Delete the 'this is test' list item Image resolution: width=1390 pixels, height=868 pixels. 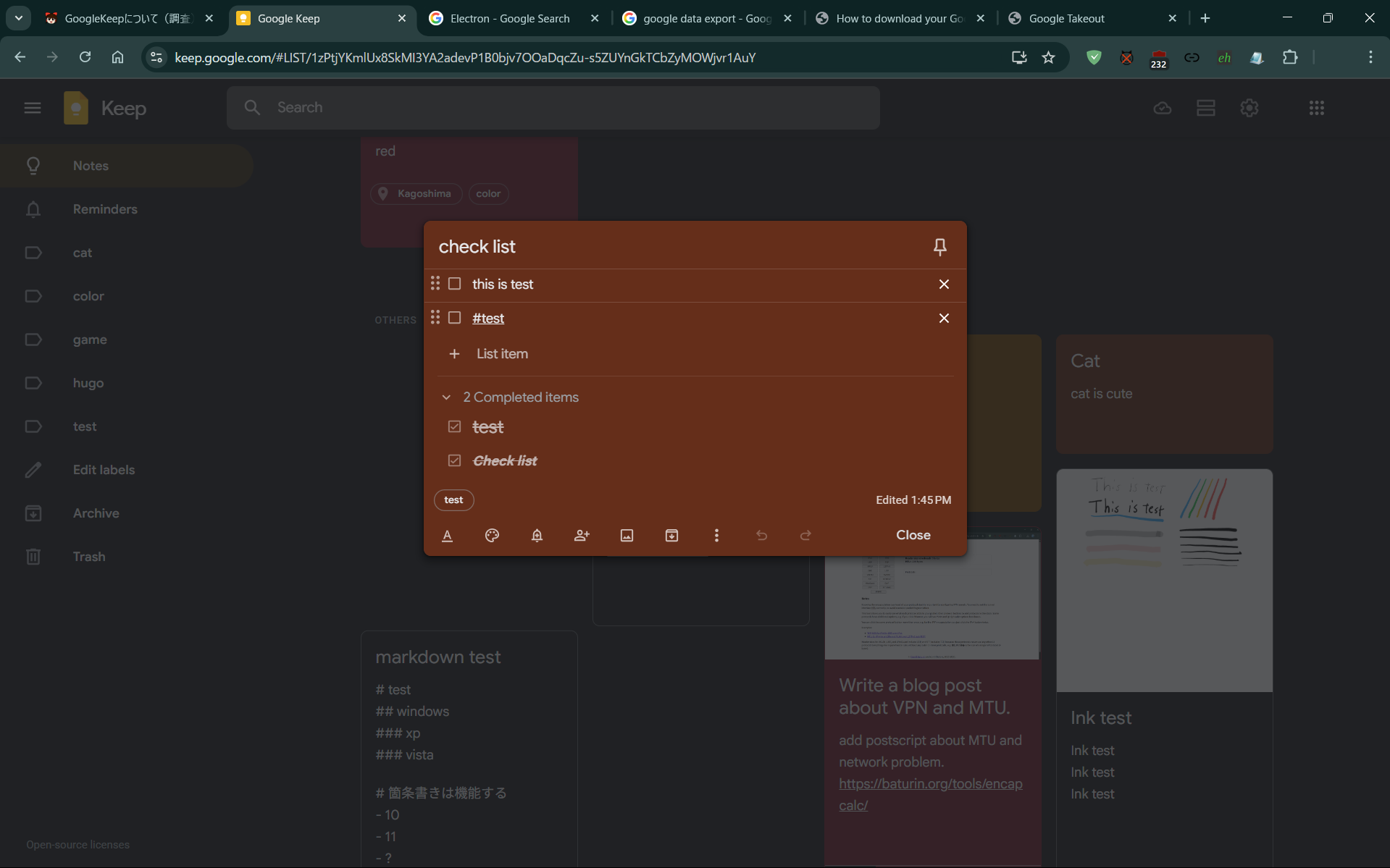[x=944, y=284]
